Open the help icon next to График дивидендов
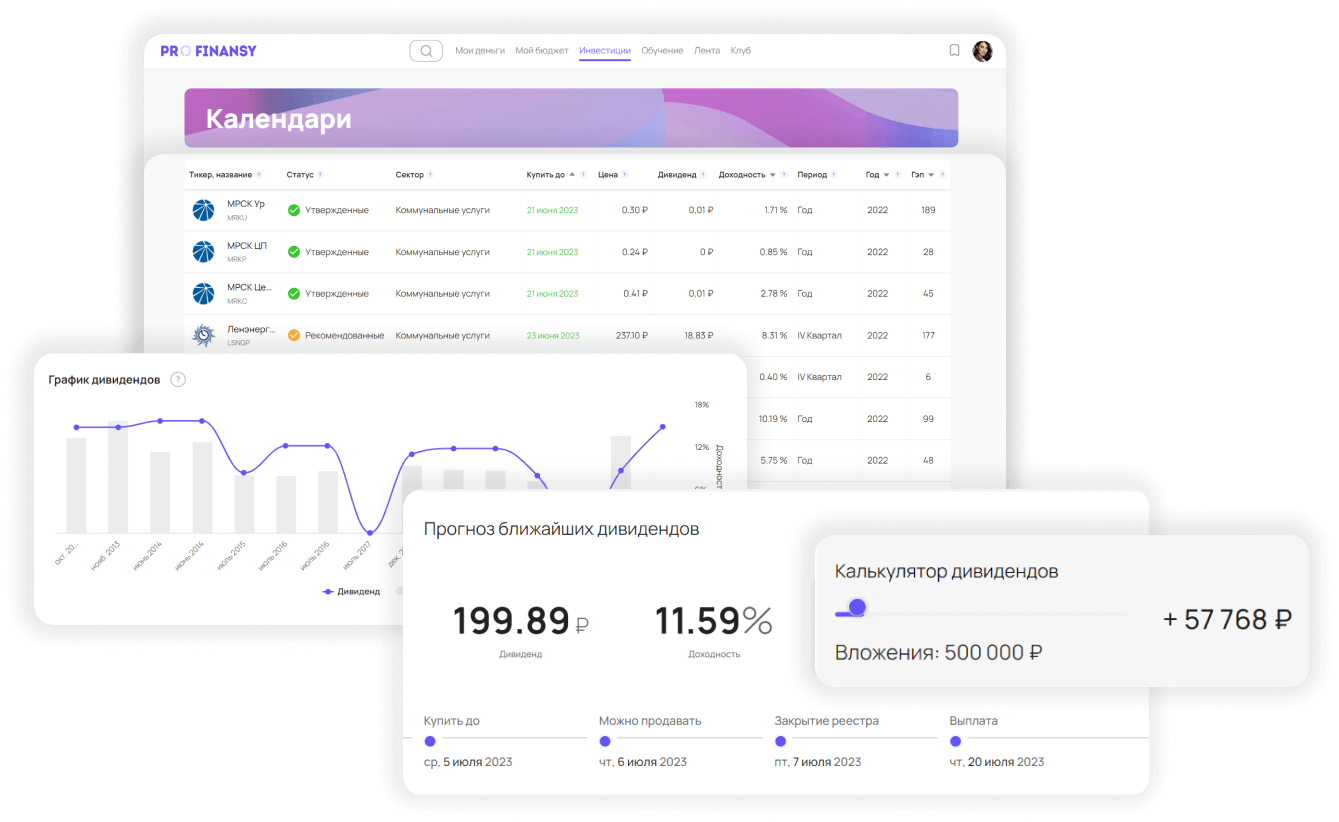 pos(178,379)
